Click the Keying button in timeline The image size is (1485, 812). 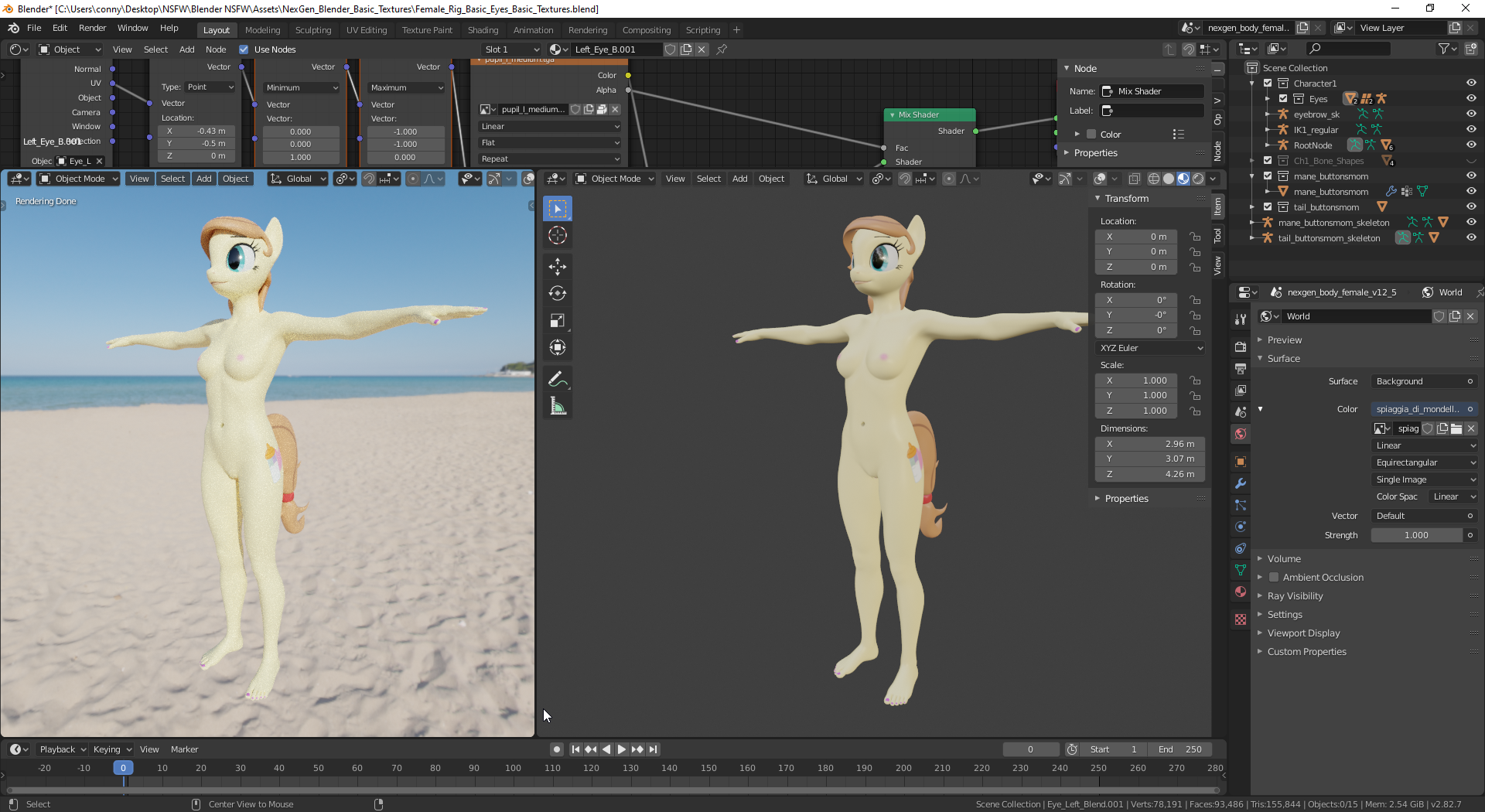pos(112,749)
